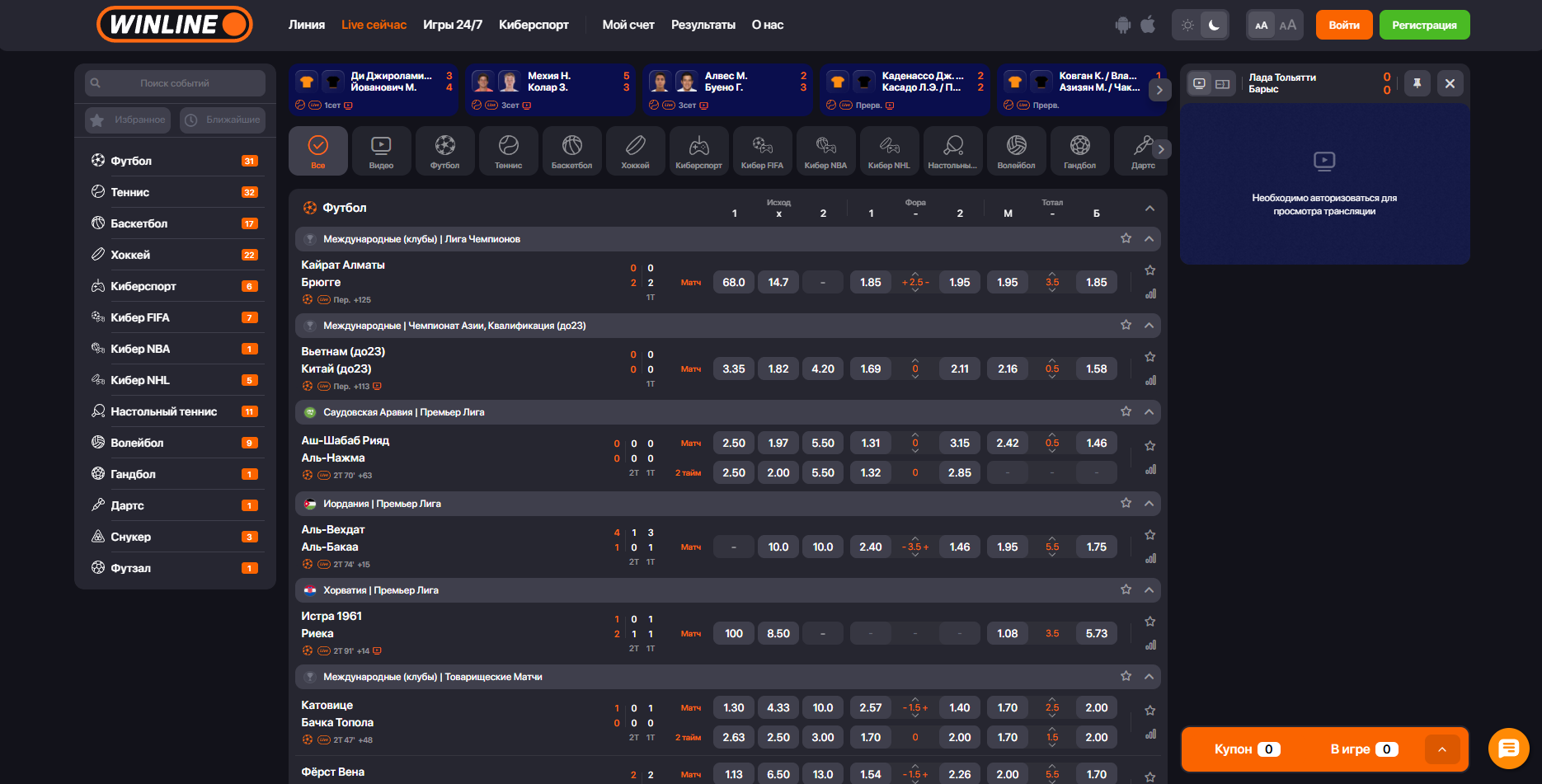Choose the larger font size option
The width and height of the screenshot is (1542, 784).
(1287, 25)
